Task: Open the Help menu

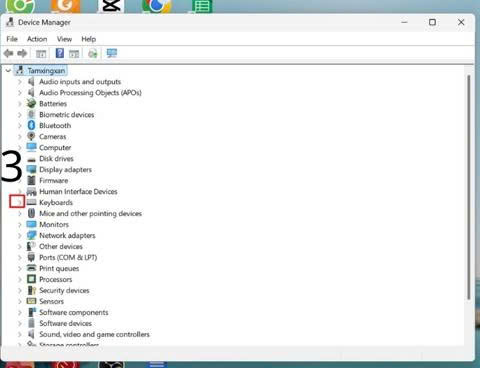Action: tap(89, 39)
